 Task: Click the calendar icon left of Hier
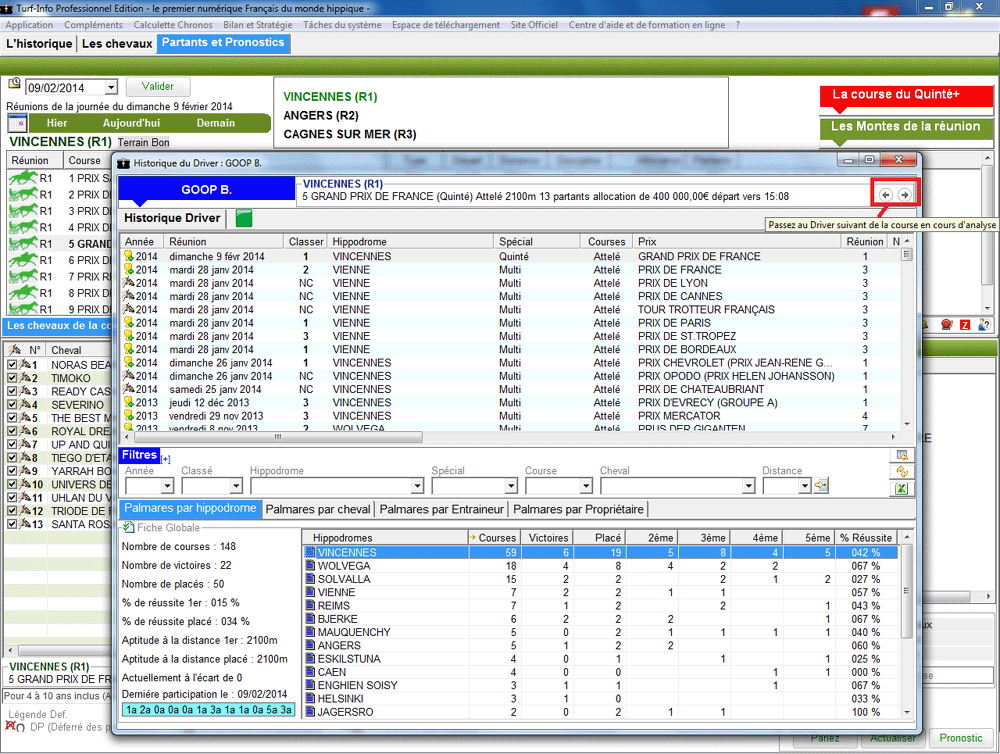17,123
